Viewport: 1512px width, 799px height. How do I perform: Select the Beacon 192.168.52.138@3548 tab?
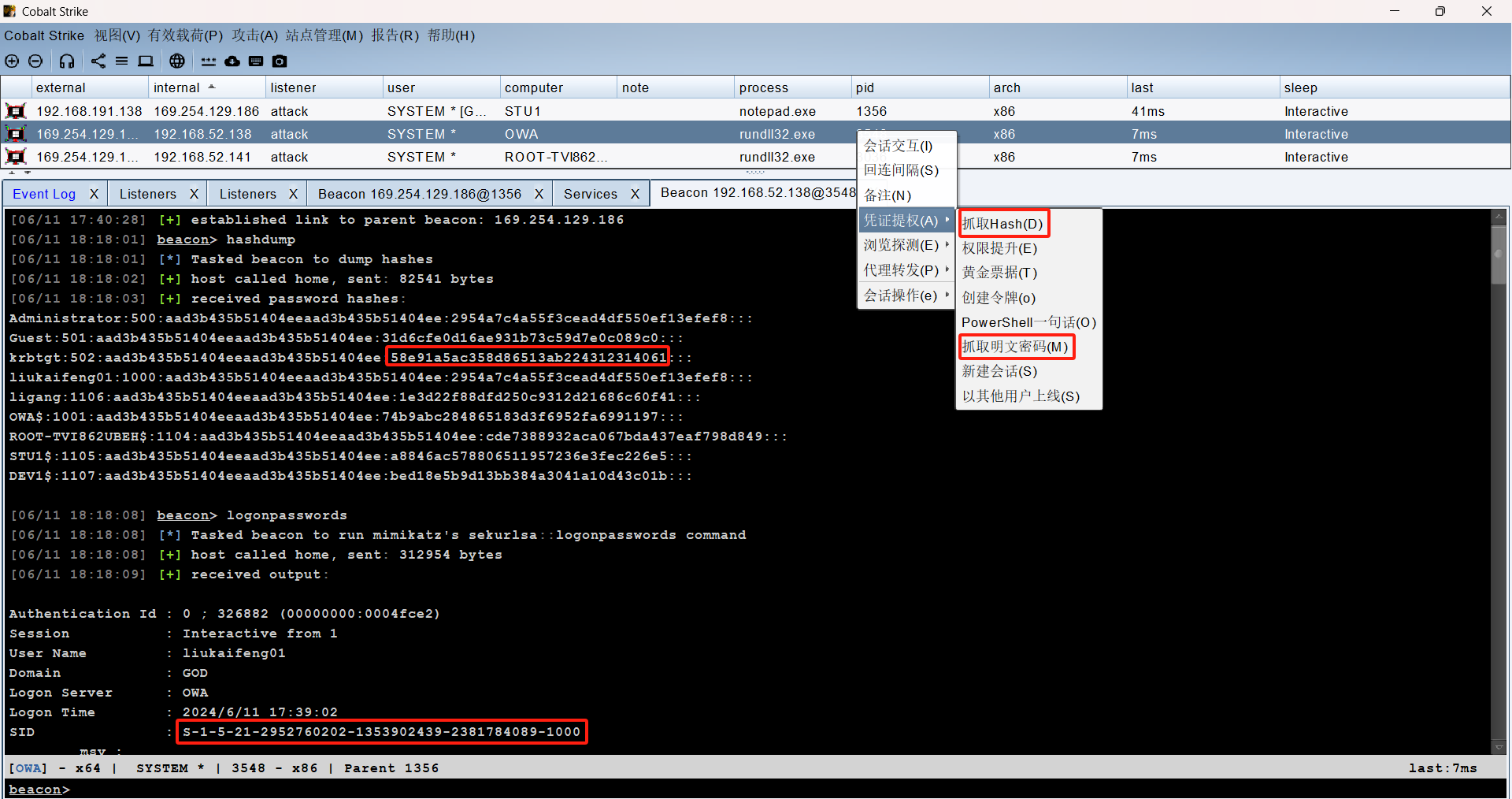pos(758,193)
